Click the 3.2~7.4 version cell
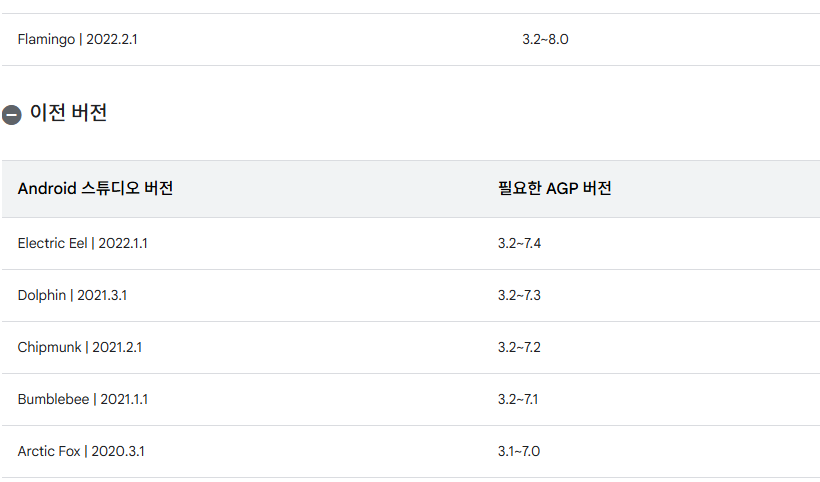The height and width of the screenshot is (482, 820). pos(519,244)
